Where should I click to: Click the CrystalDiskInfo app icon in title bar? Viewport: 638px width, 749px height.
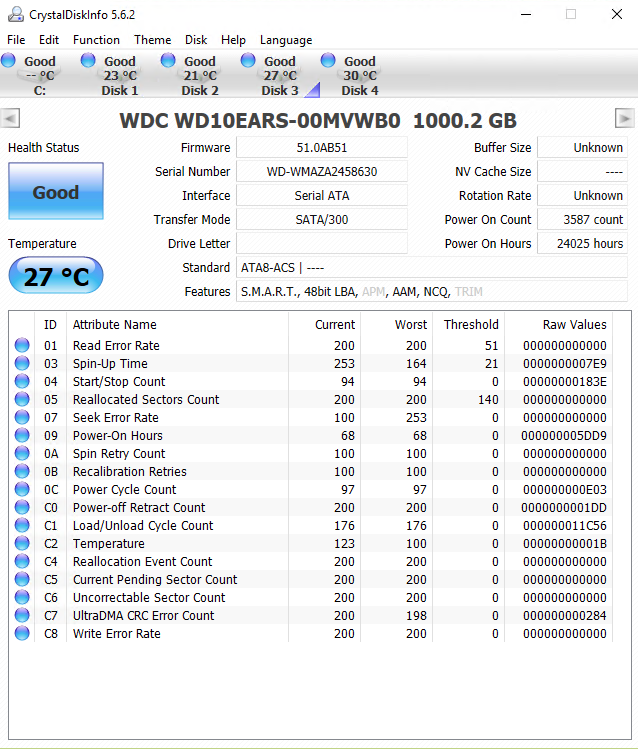(x=16, y=14)
